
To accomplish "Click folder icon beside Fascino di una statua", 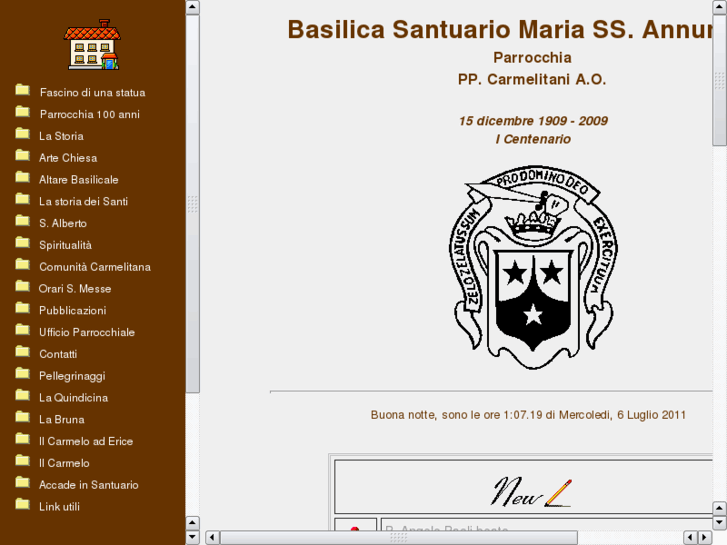I will [x=22, y=90].
